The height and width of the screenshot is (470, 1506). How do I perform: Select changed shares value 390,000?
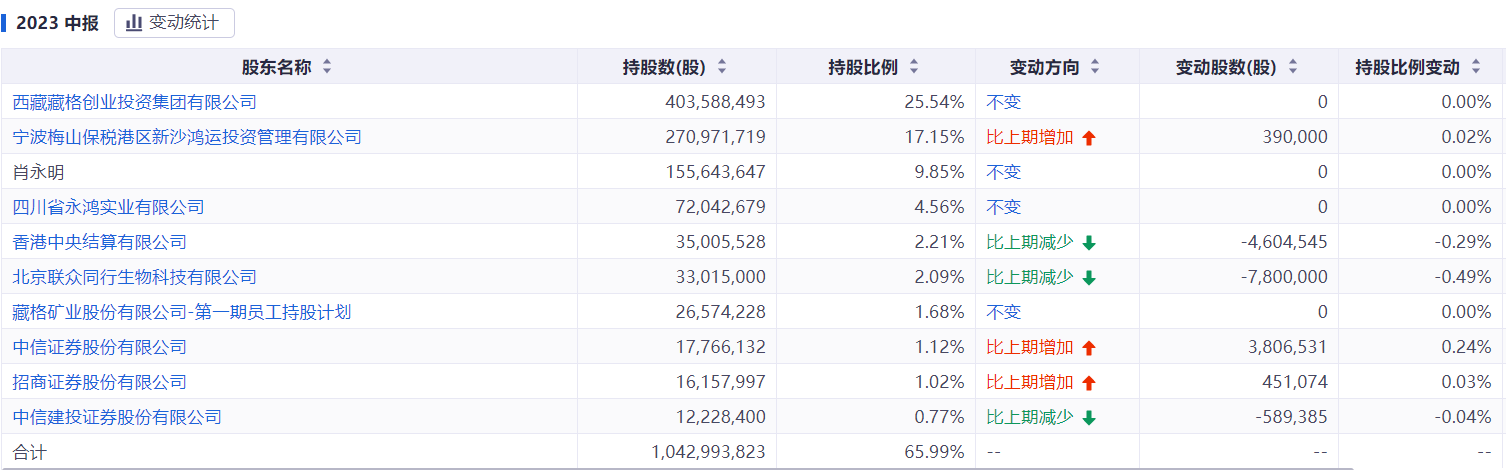coord(1297,137)
